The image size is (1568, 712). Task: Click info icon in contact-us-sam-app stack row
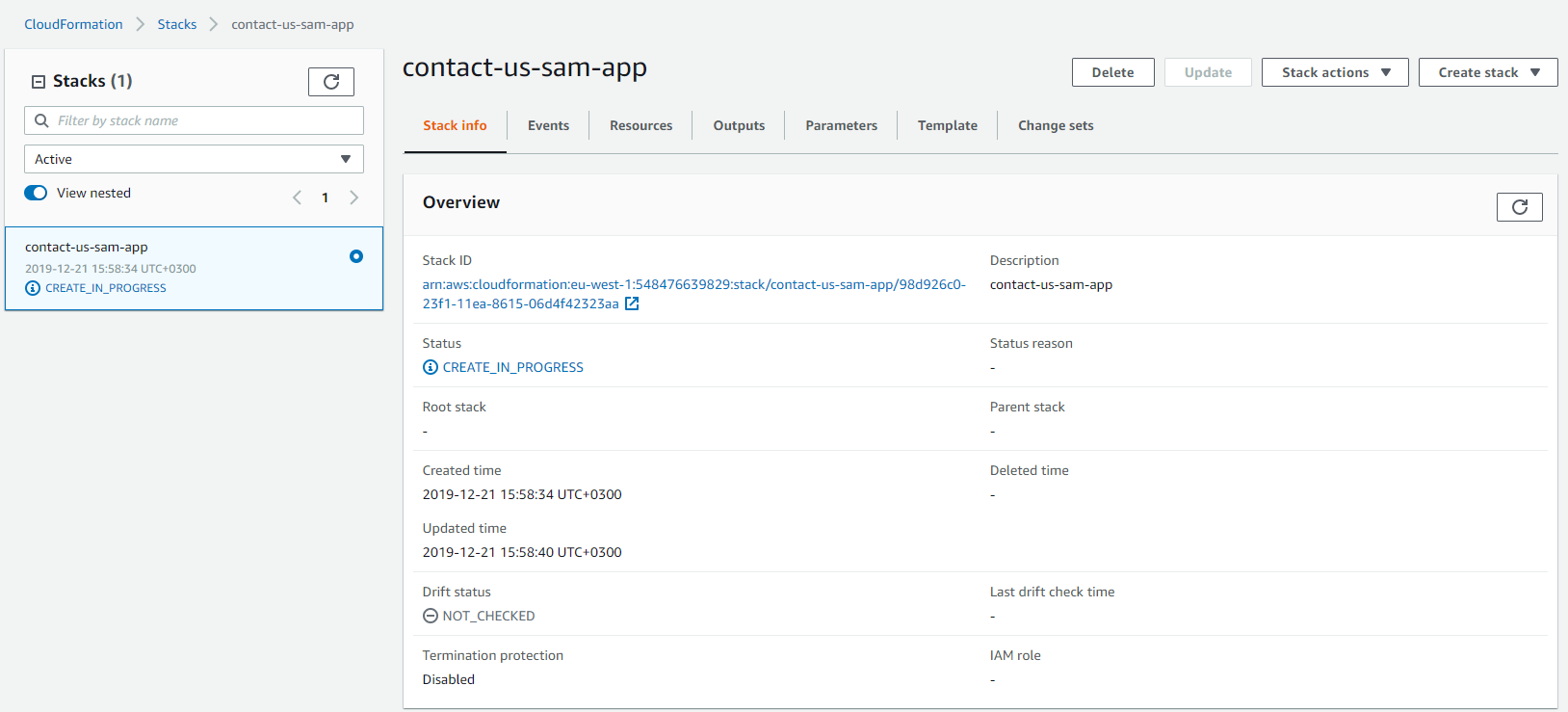tap(33, 288)
